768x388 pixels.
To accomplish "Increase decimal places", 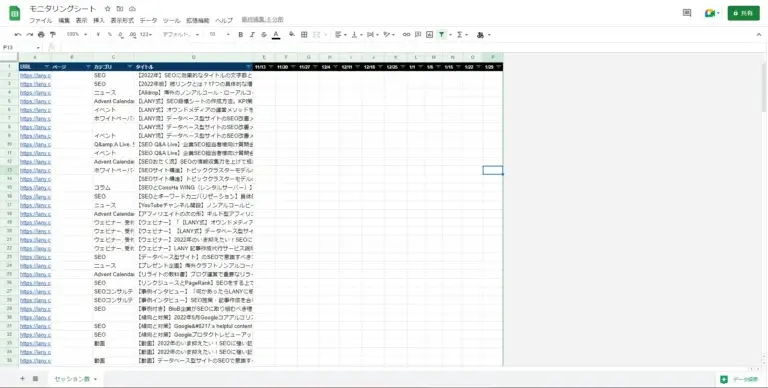I will [x=132, y=35].
